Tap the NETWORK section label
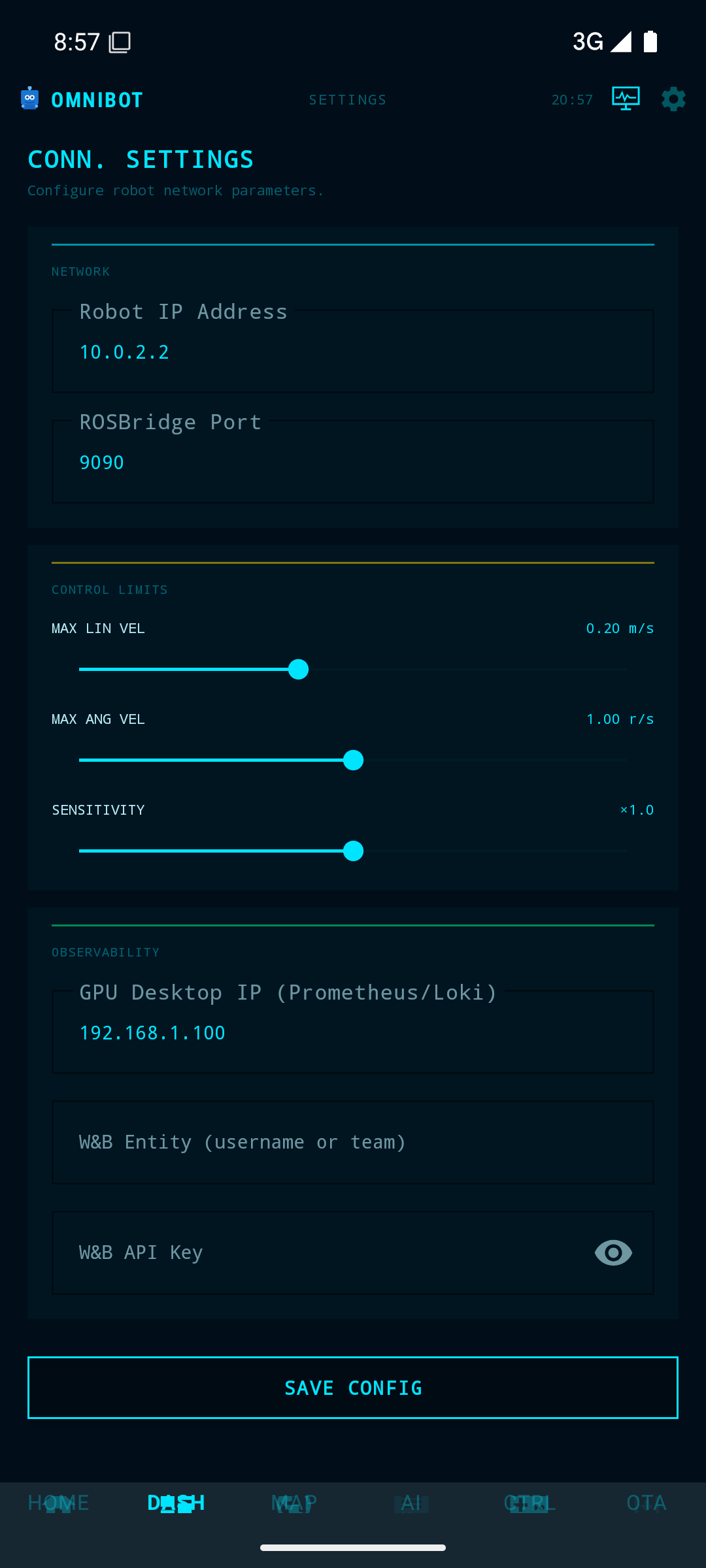Screen dimensions: 706x1568 80,272
